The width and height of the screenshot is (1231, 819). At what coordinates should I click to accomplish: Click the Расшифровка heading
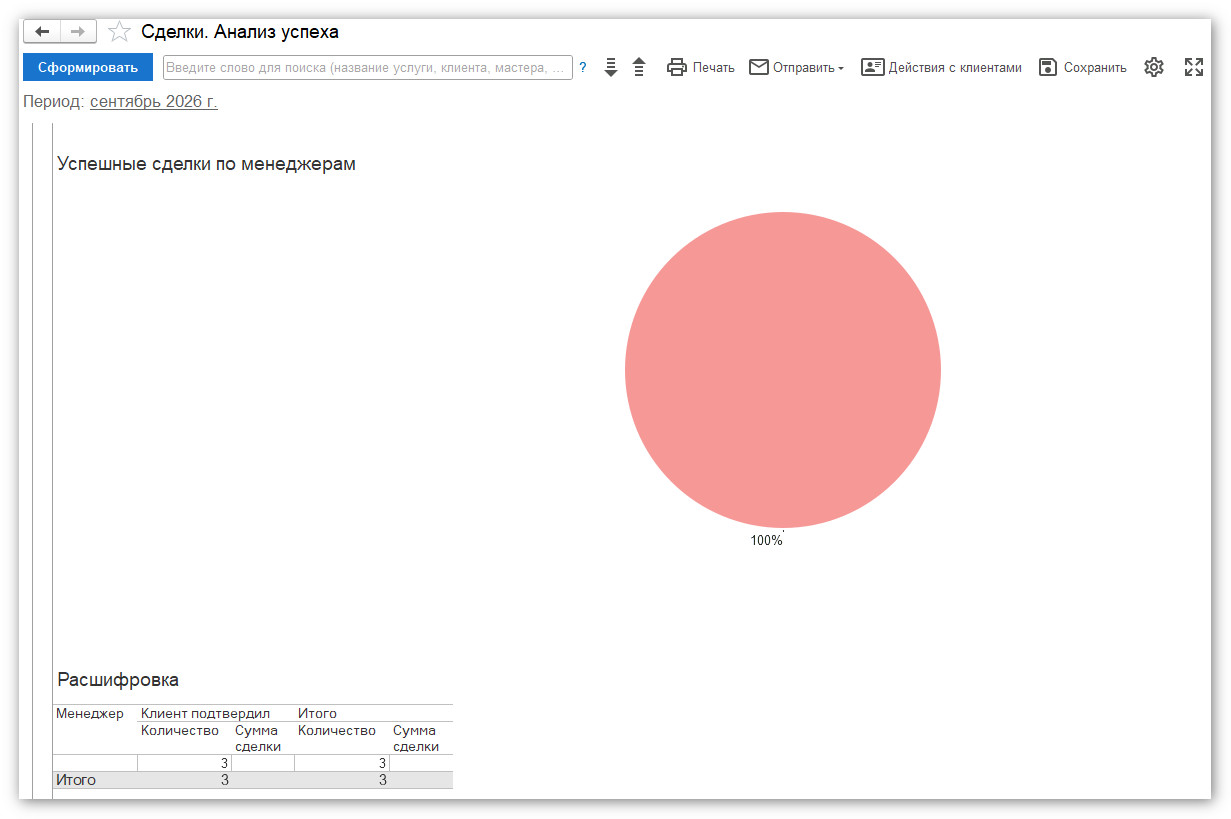[118, 680]
